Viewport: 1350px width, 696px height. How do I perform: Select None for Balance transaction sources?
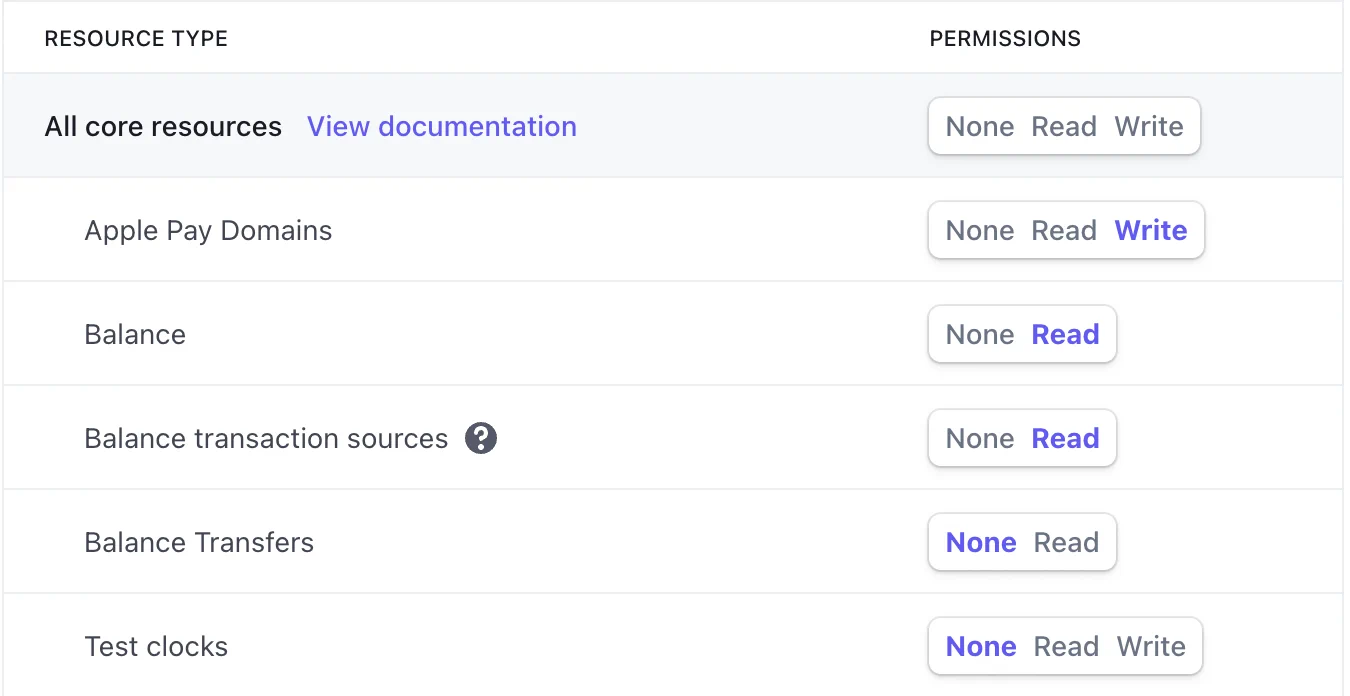click(x=980, y=439)
